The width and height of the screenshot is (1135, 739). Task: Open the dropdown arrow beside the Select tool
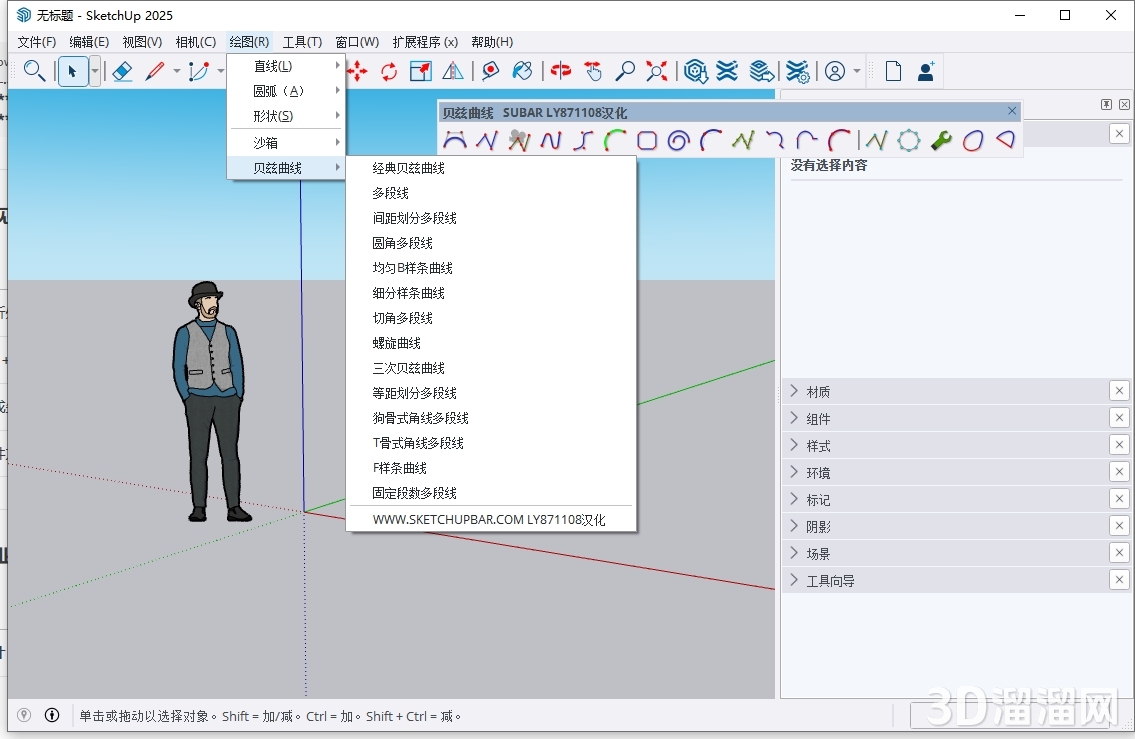97,71
